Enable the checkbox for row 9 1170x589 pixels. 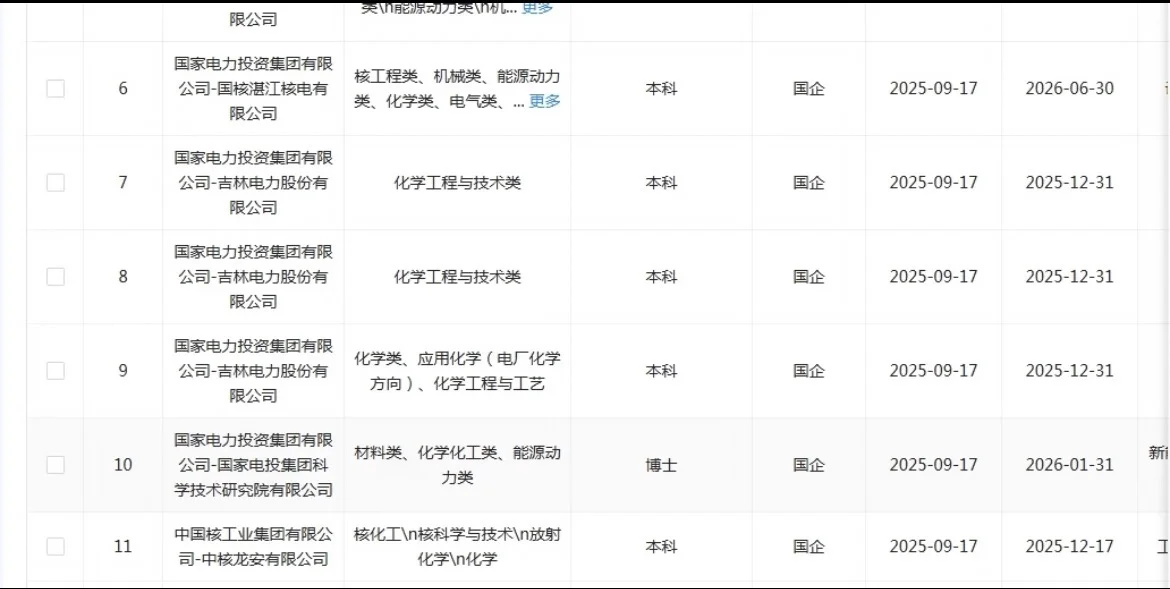point(55,370)
